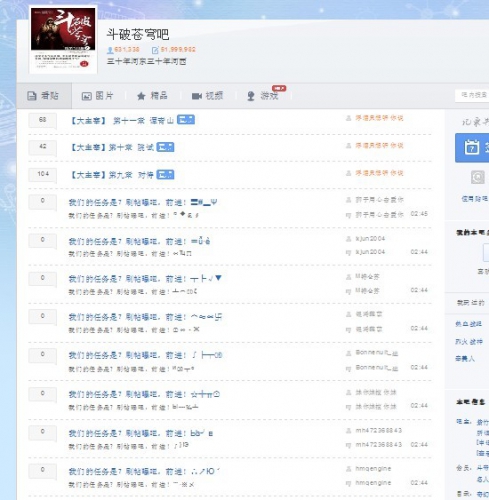This screenshot has width=489, height=500.
Task: Click the post count edit icon
Action: 155,50
